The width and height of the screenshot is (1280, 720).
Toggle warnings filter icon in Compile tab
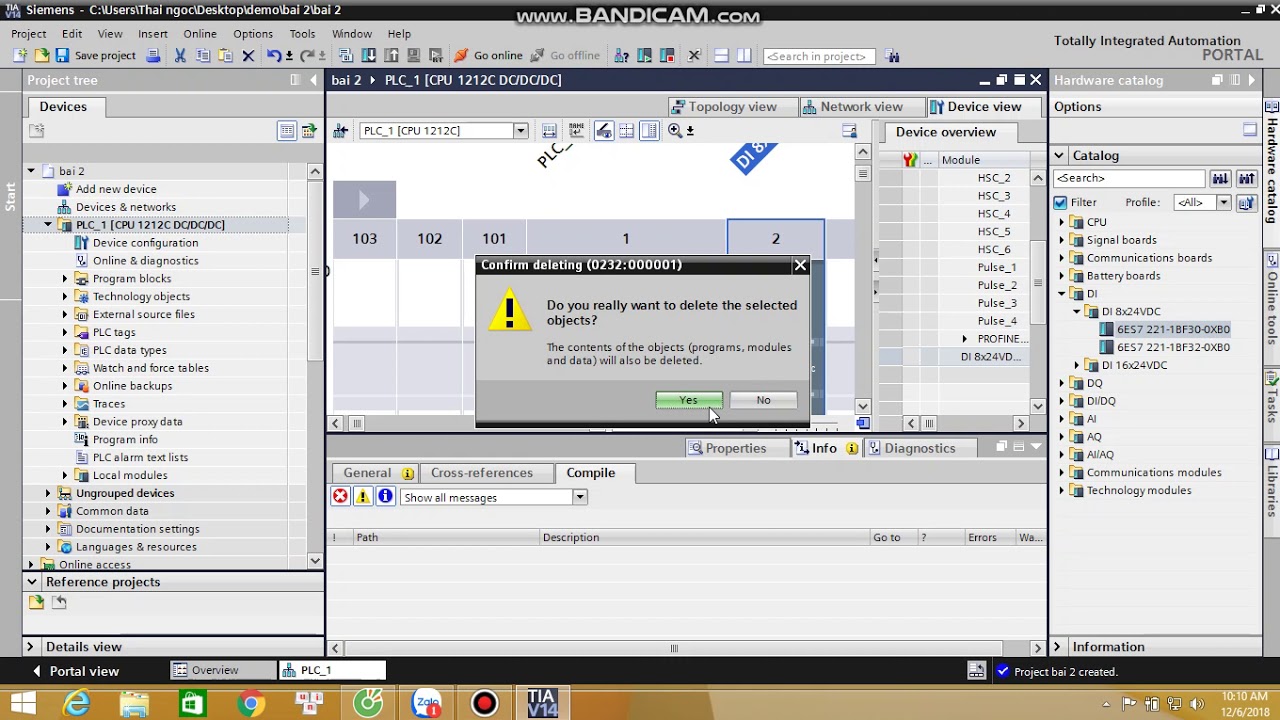(x=363, y=497)
